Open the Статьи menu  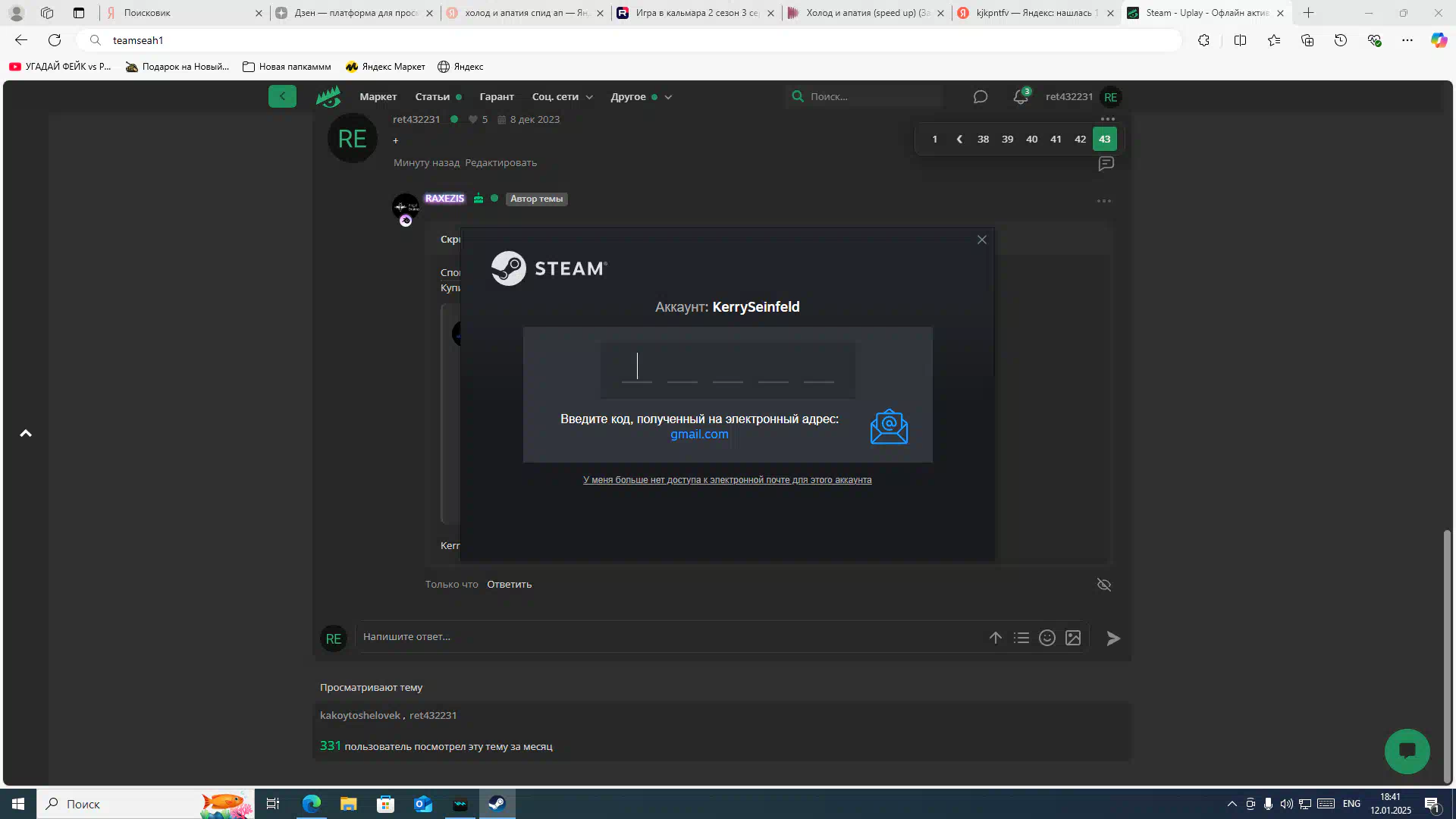pos(432,97)
